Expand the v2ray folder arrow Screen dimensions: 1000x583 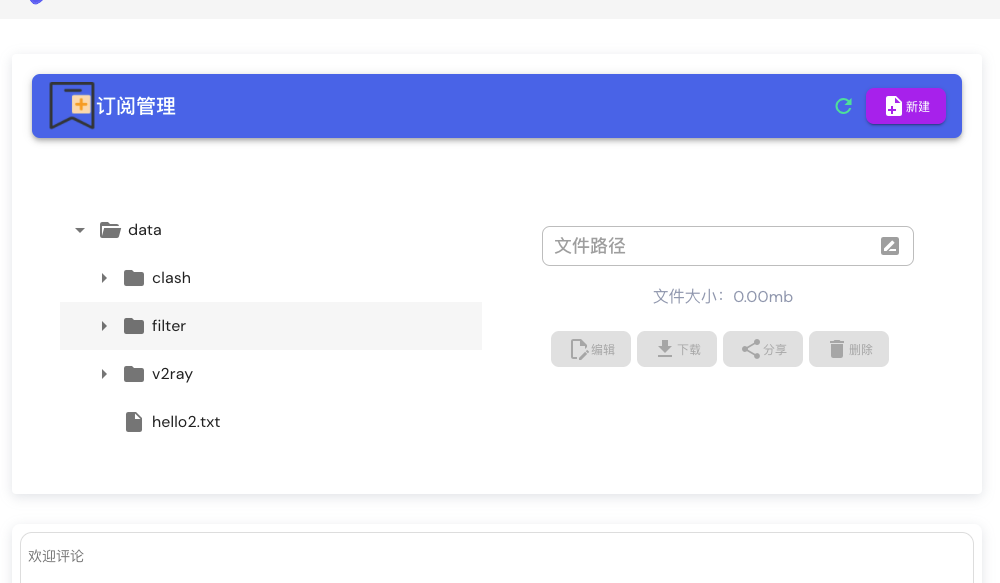104,374
